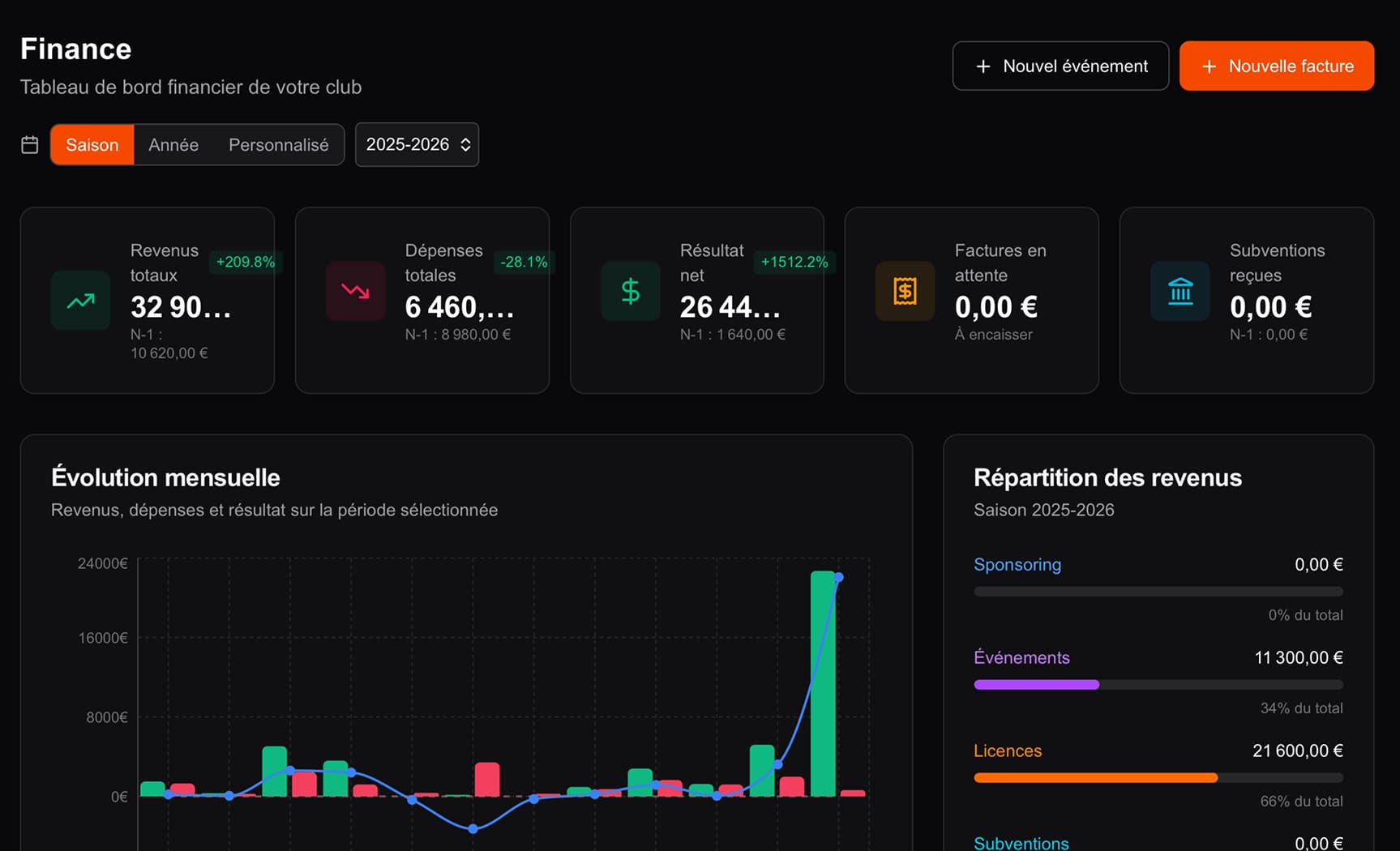
Task: Click the dollar sign icon on Résultat net
Action: point(630,291)
